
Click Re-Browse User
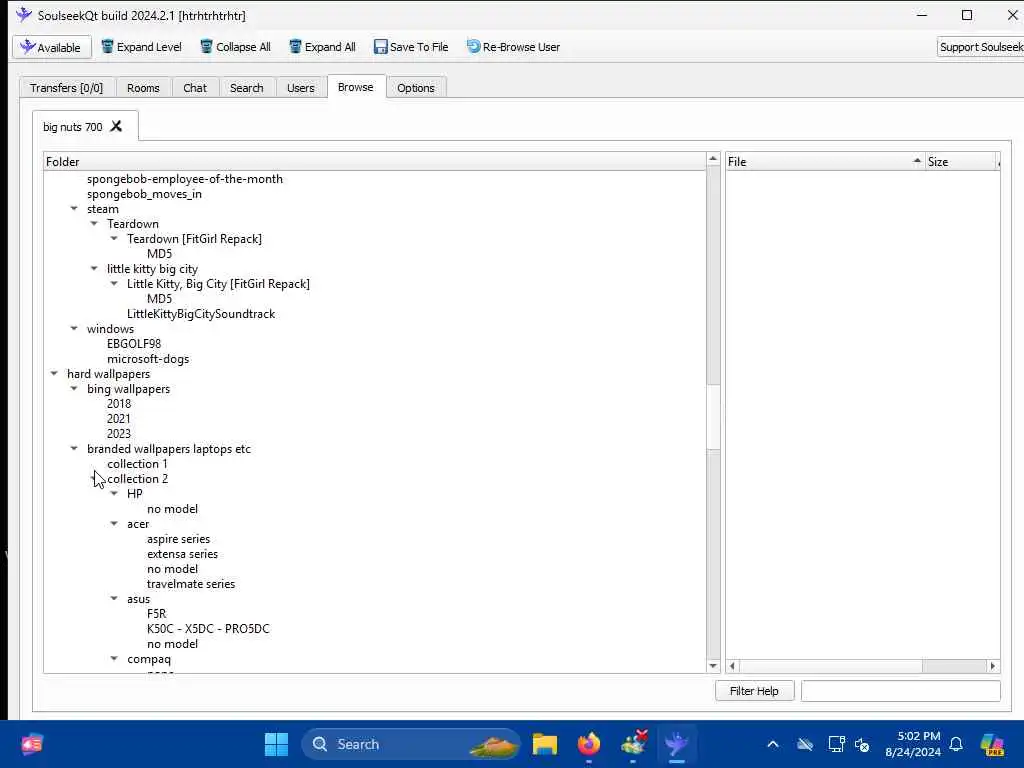(513, 47)
